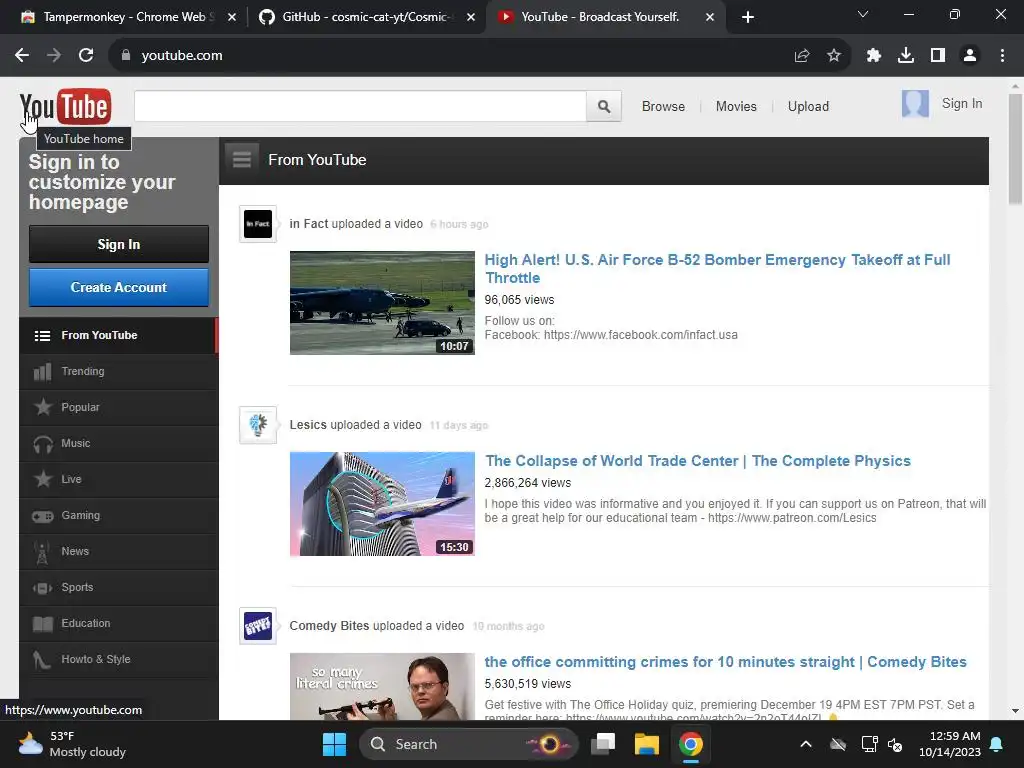Click the YouTube logo to go home

(65, 106)
